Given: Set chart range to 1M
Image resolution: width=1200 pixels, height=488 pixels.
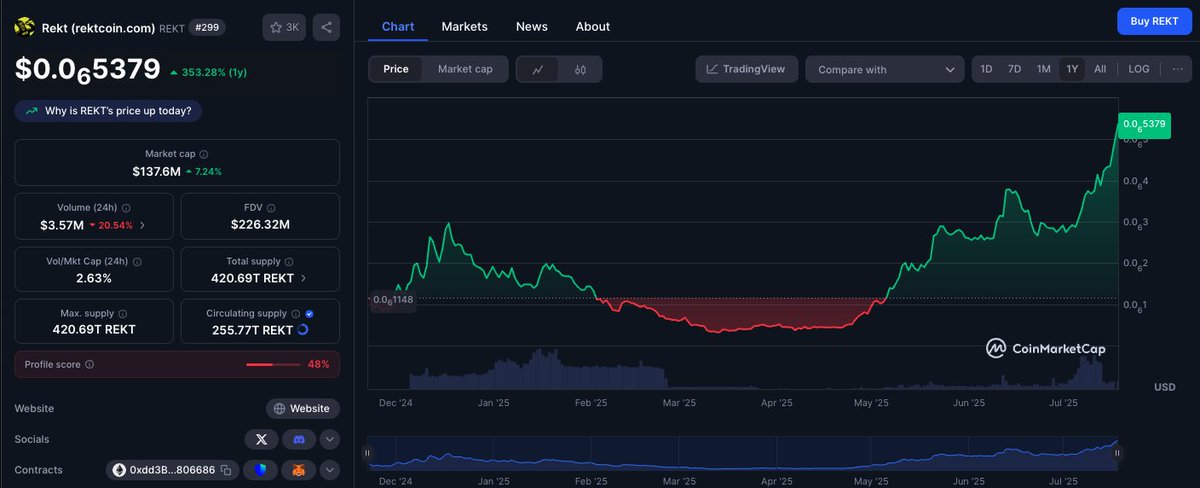Looking at the screenshot, I should 1043,69.
